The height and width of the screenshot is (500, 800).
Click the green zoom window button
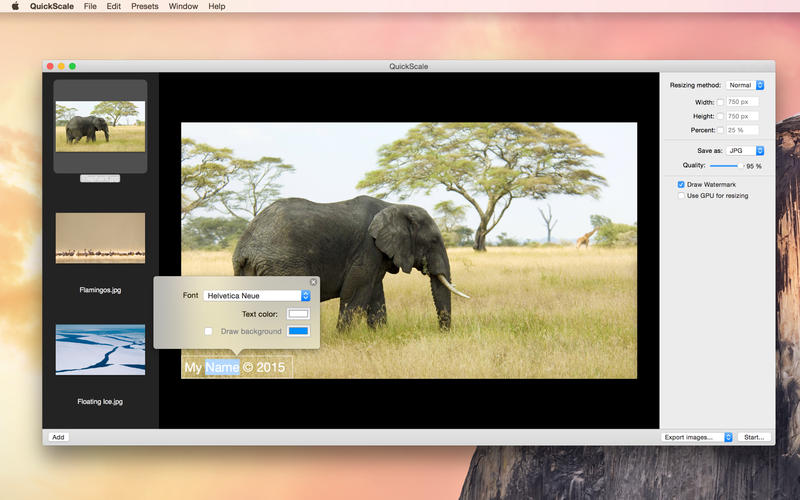point(72,66)
